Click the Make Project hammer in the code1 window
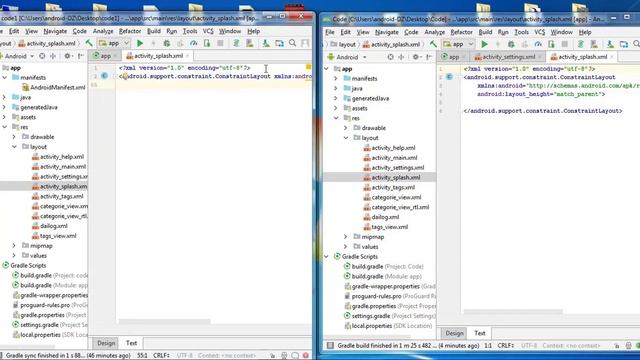The height and width of the screenshot is (360, 640). pos(89,43)
